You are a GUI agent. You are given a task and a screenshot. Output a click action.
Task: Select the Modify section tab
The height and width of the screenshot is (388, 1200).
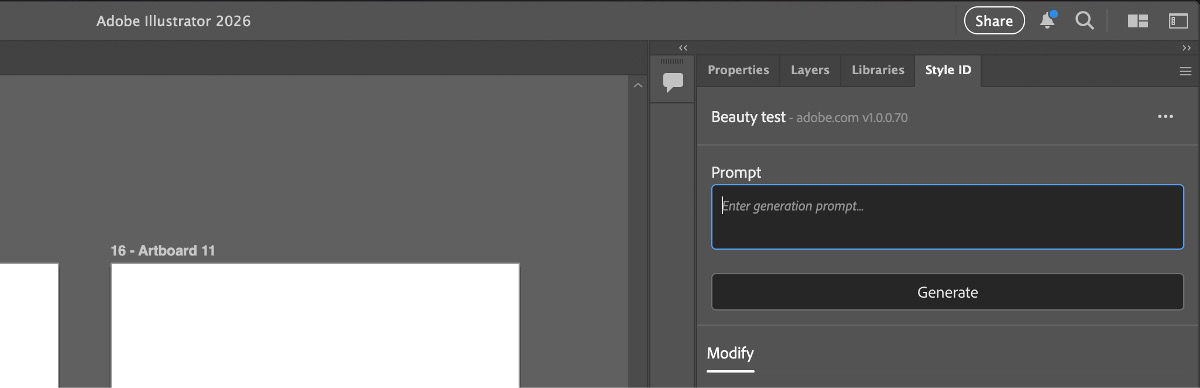click(x=730, y=354)
